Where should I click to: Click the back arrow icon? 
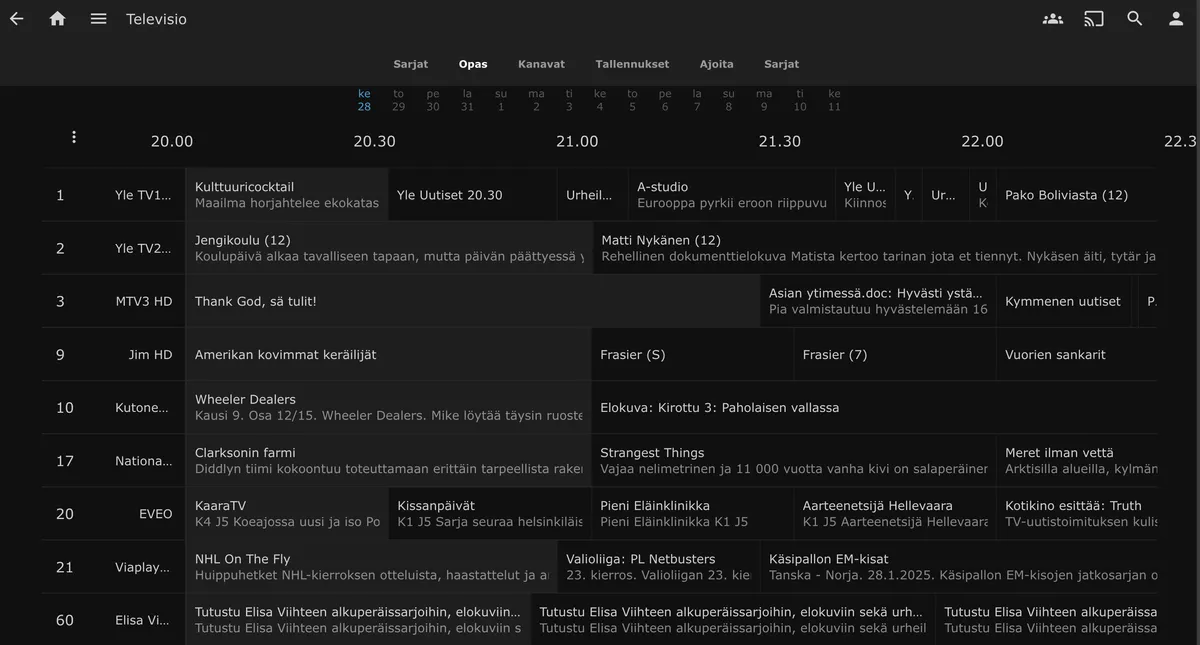click(x=17, y=19)
